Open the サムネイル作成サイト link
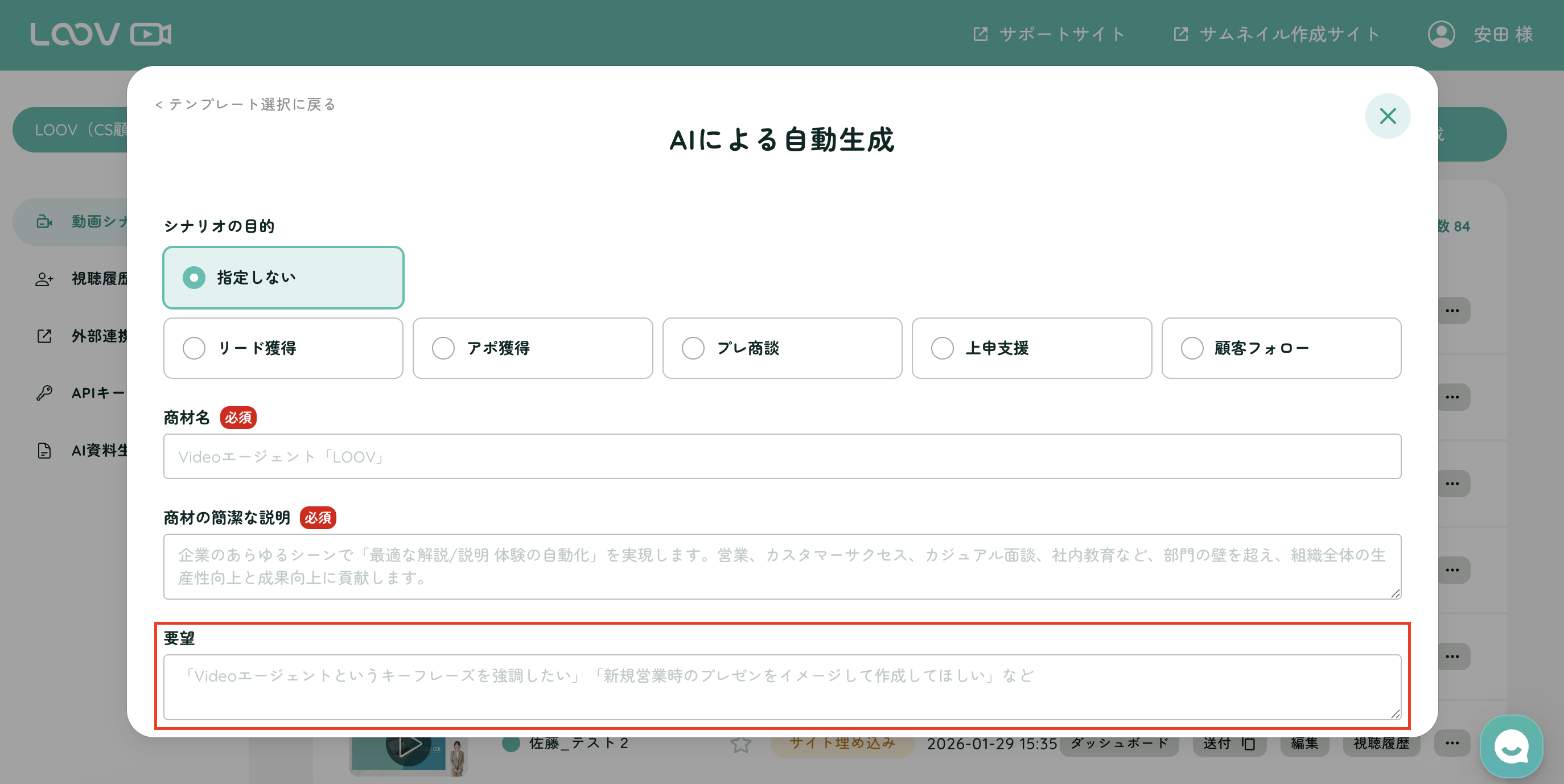1564x784 pixels. coord(1276,34)
